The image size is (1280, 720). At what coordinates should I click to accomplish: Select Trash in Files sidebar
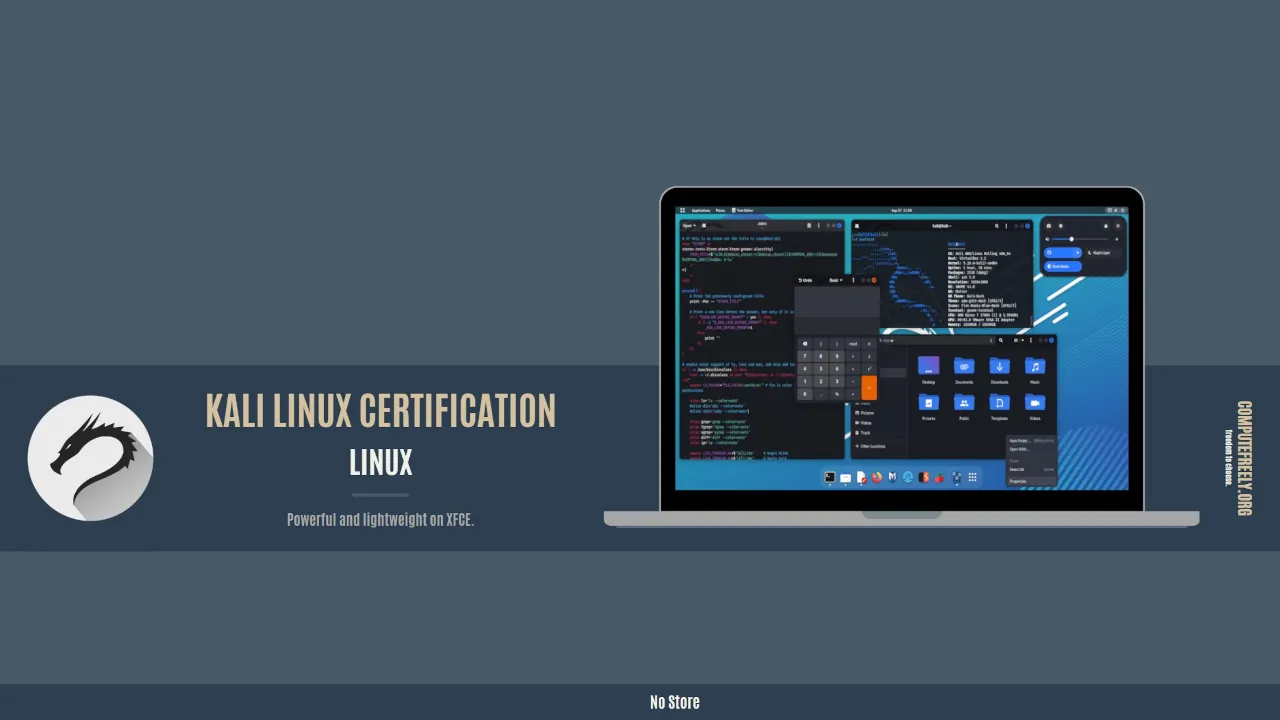(862, 433)
